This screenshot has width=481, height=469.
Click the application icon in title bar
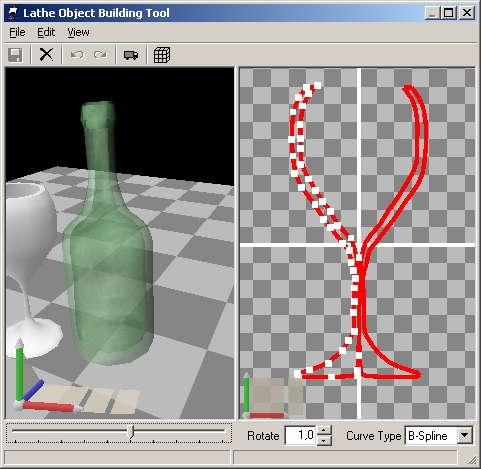[x=13, y=13]
